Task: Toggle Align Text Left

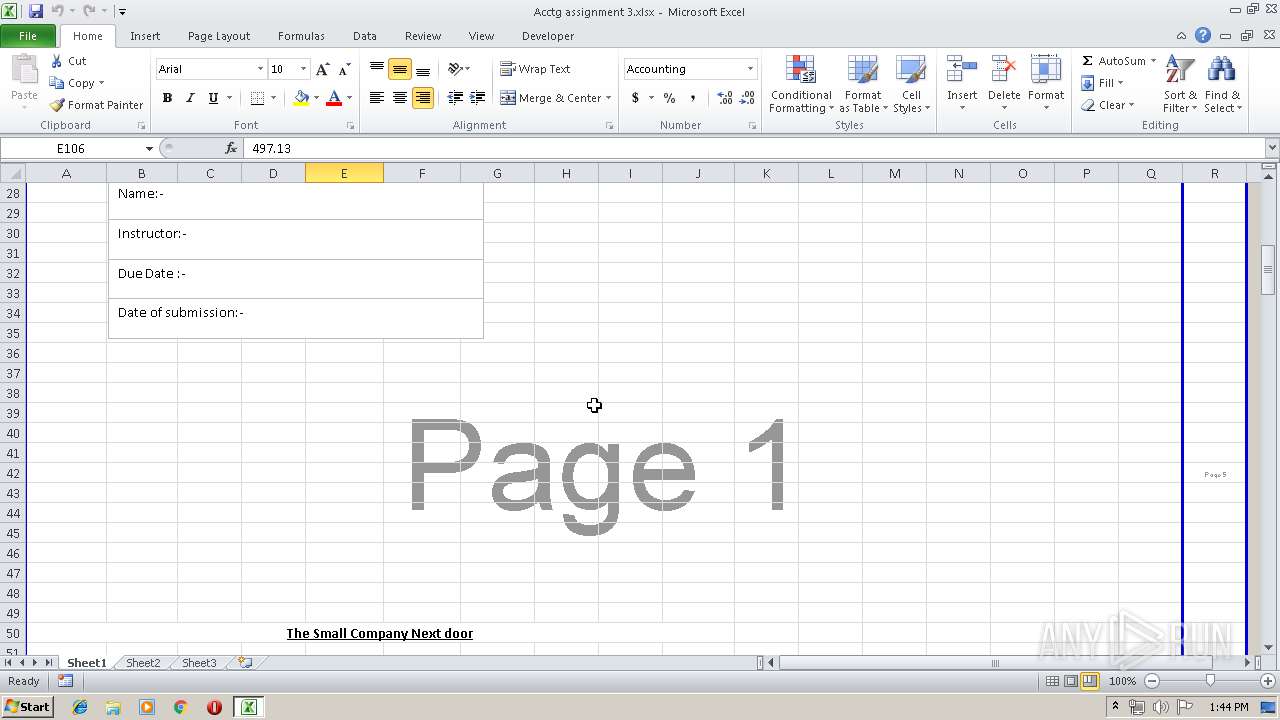Action: (x=377, y=98)
